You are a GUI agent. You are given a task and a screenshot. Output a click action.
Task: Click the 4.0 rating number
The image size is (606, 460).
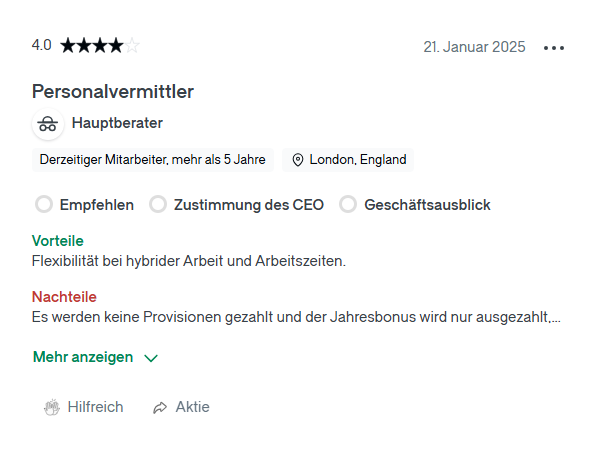pyautogui.click(x=41, y=45)
